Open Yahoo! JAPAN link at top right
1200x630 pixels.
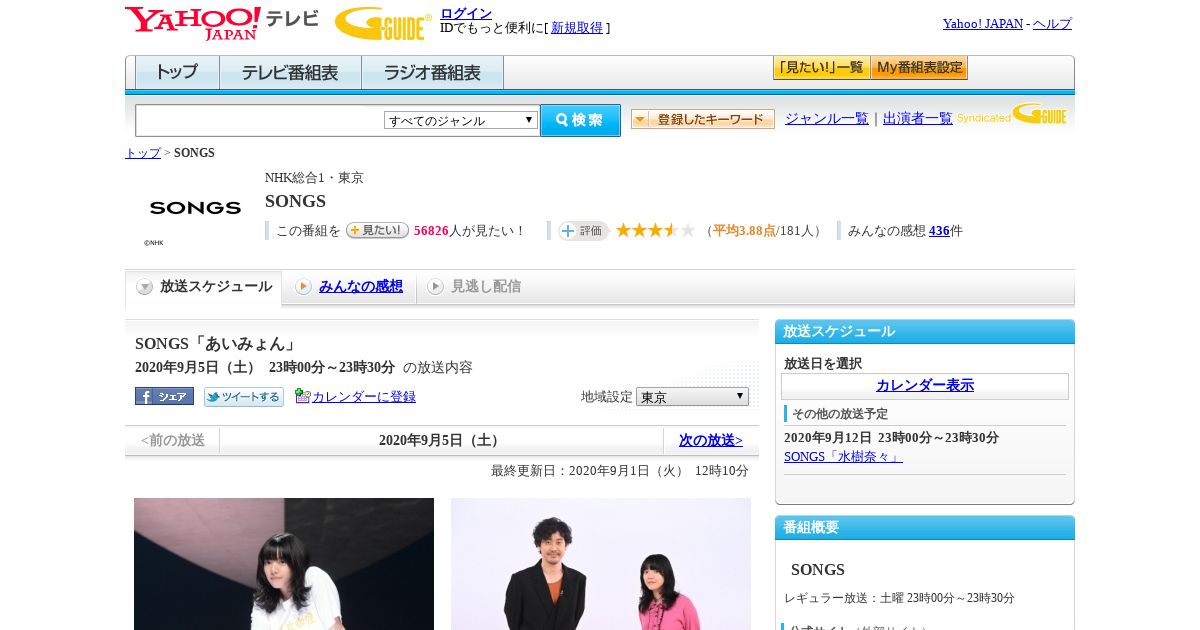(x=983, y=24)
